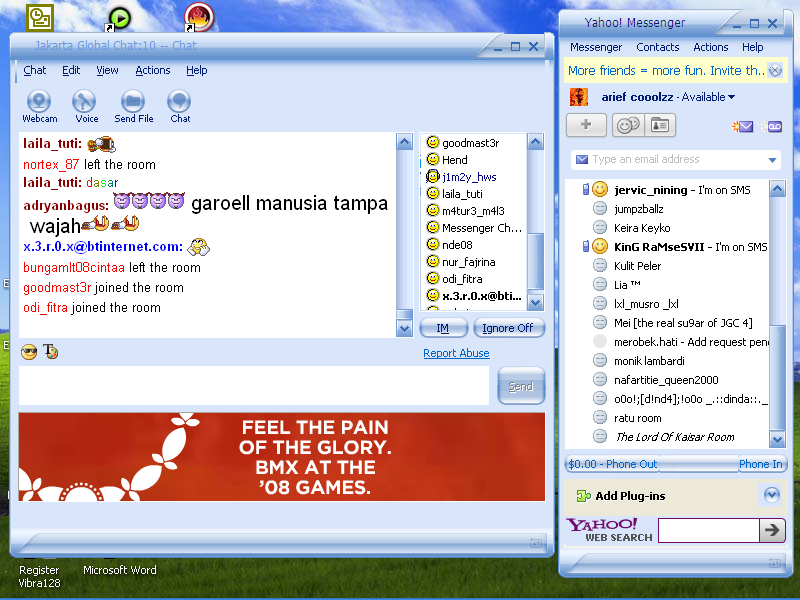Screen dimensions: 800x600
Task: Click the BMX '08 Games banner ad
Action: point(282,457)
